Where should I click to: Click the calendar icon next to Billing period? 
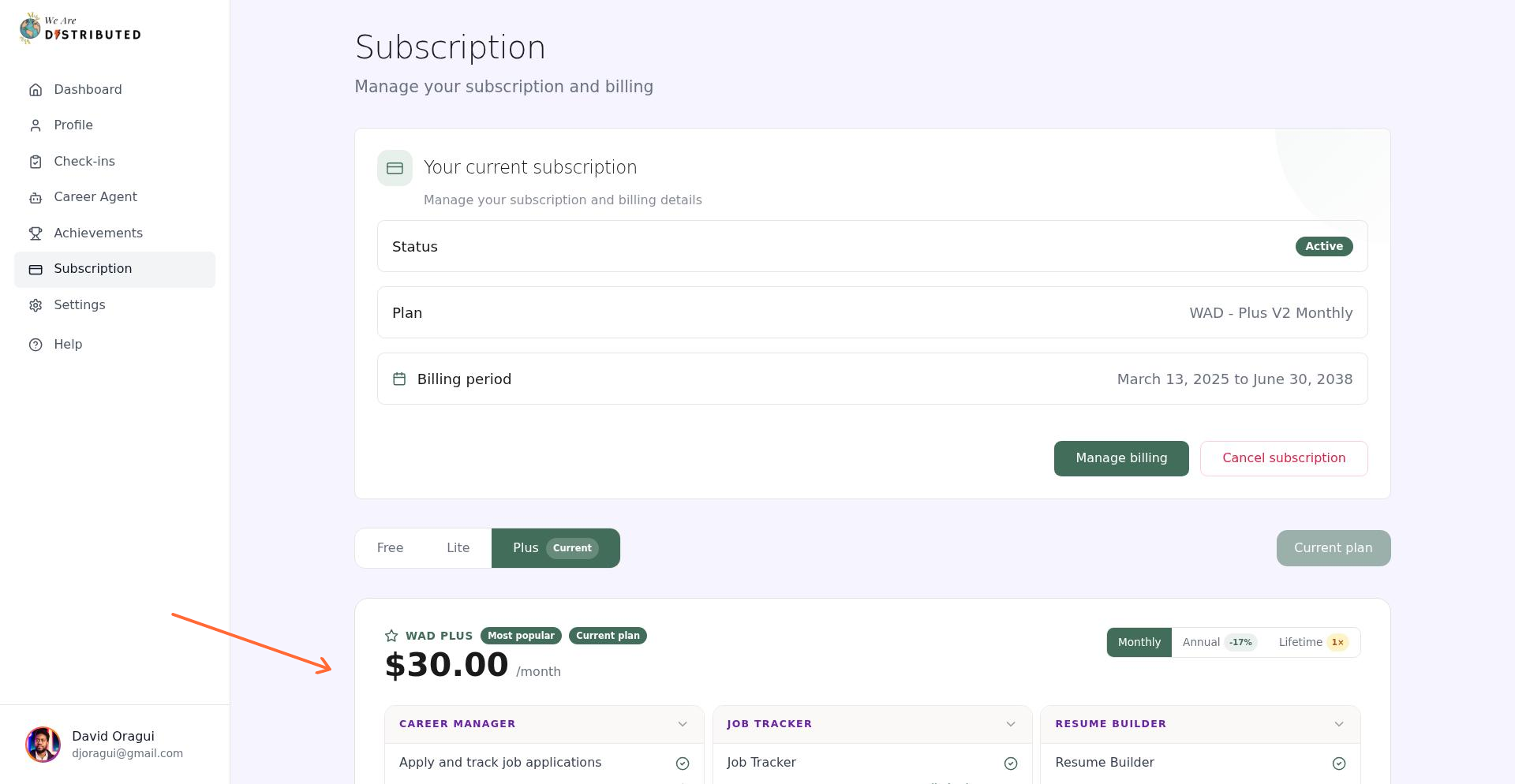click(399, 379)
